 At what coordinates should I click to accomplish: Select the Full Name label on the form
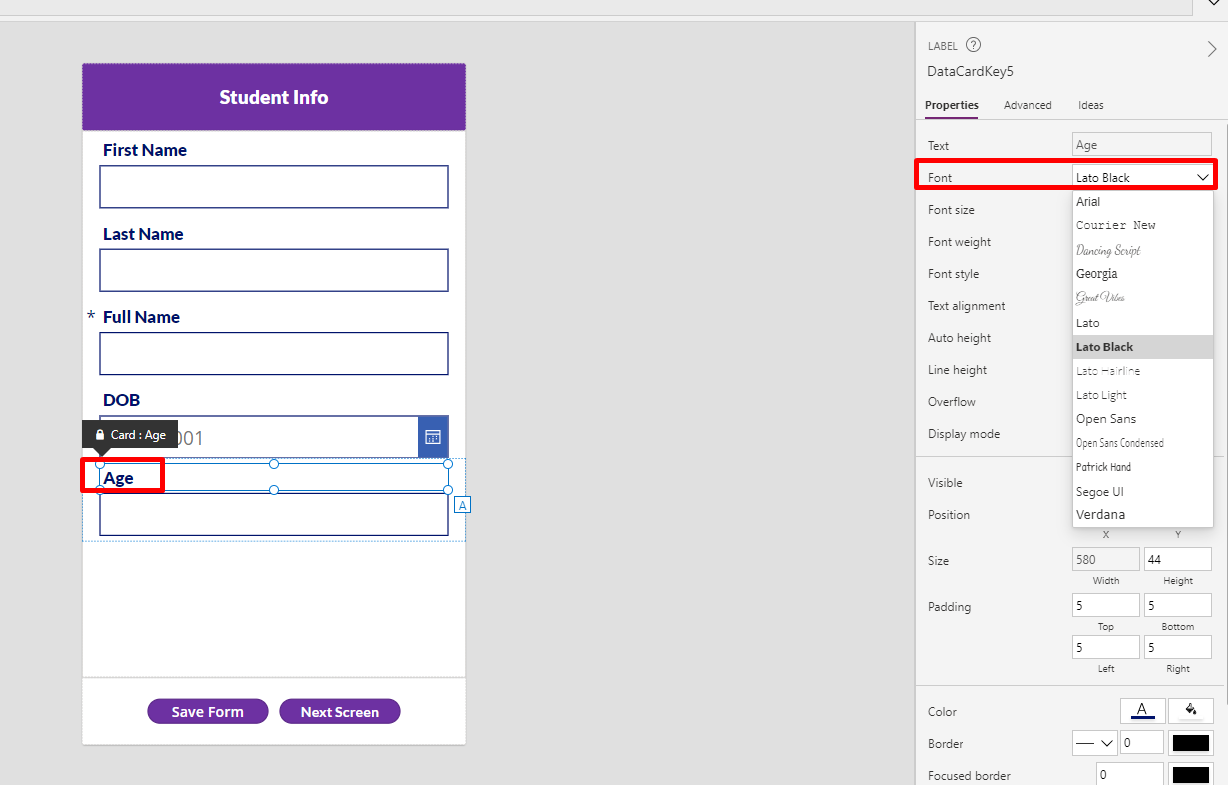[142, 317]
